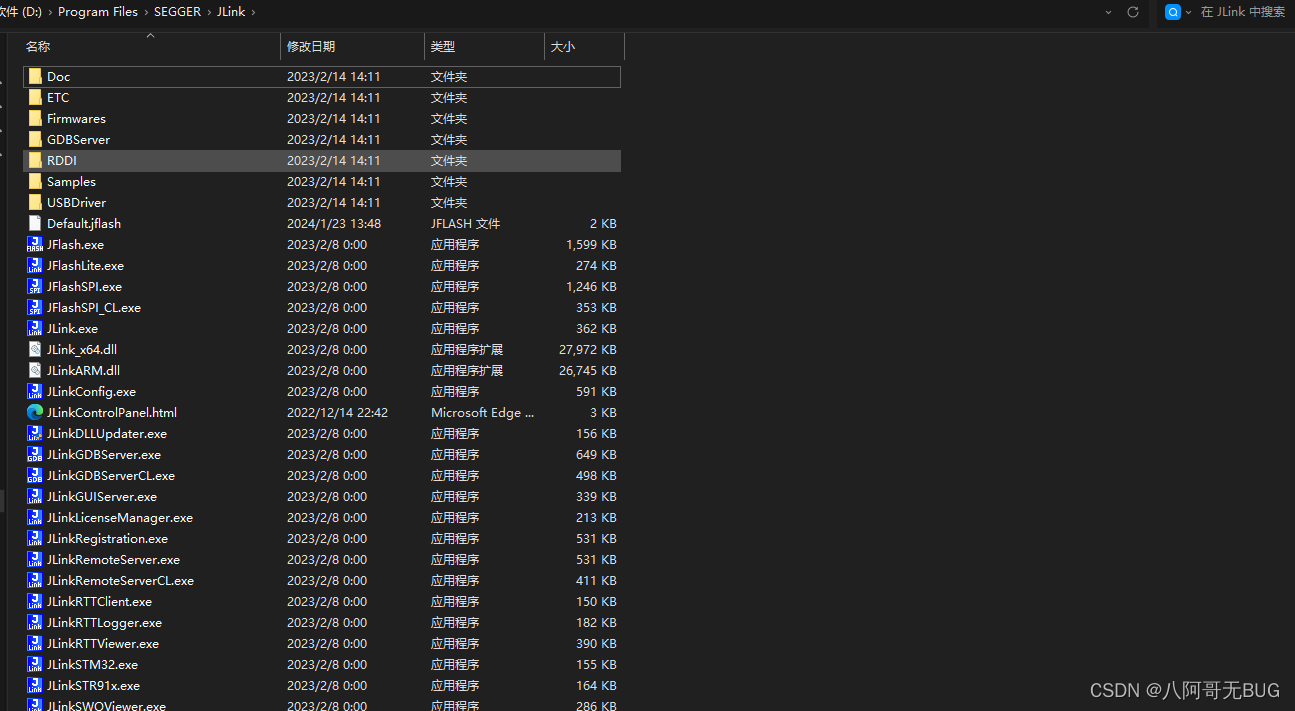The width and height of the screenshot is (1295, 711).
Task: Expand the chevron after SEGGER in path
Action: tap(210, 12)
